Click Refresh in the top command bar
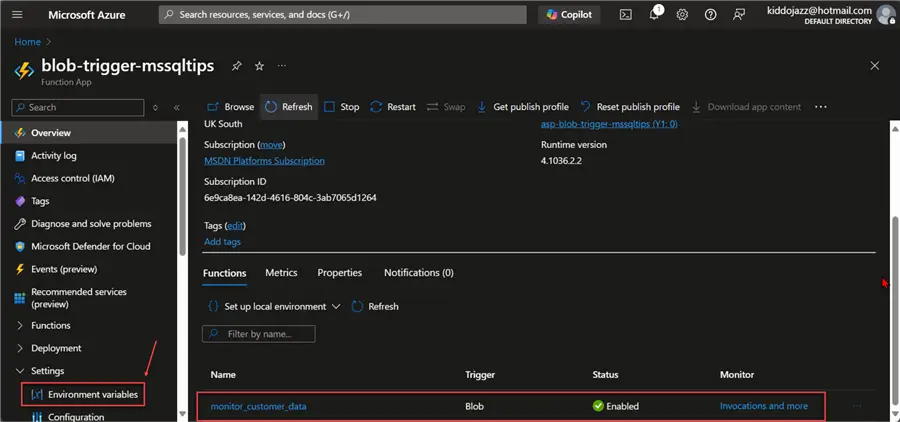 coord(289,107)
